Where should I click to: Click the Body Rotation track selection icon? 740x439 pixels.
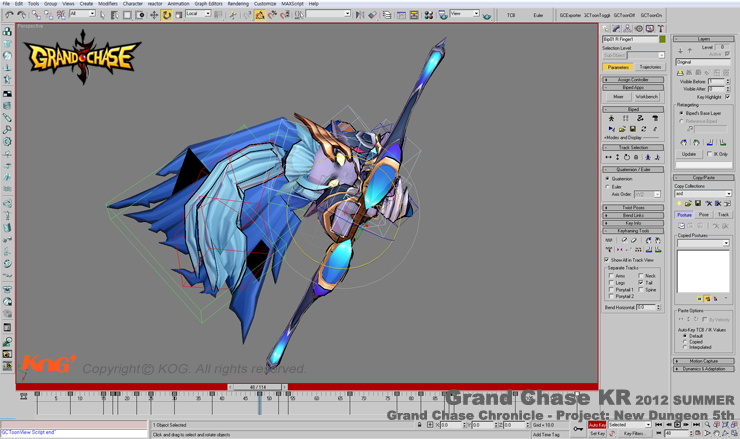point(627,157)
